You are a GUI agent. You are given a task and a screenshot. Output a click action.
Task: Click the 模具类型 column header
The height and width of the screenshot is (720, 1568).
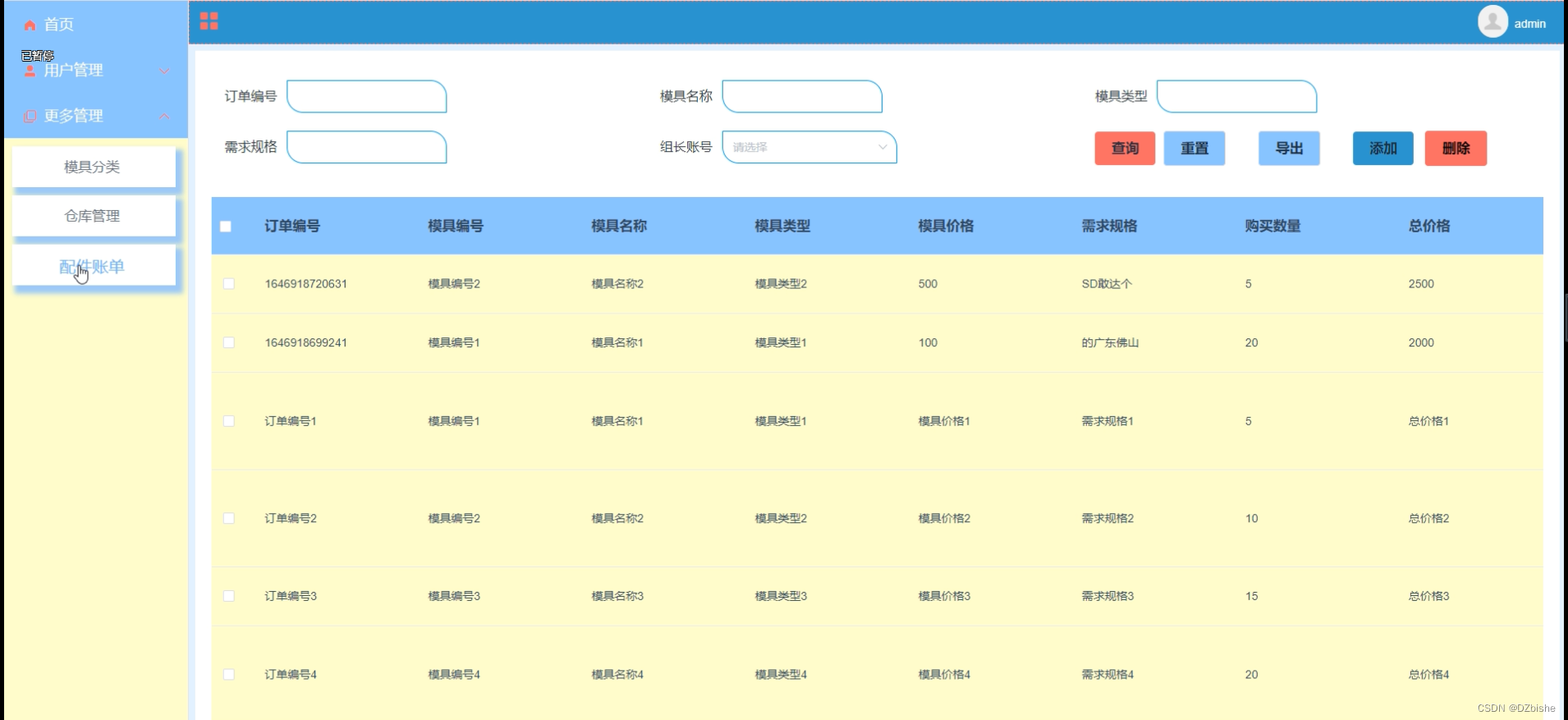pyautogui.click(x=782, y=226)
